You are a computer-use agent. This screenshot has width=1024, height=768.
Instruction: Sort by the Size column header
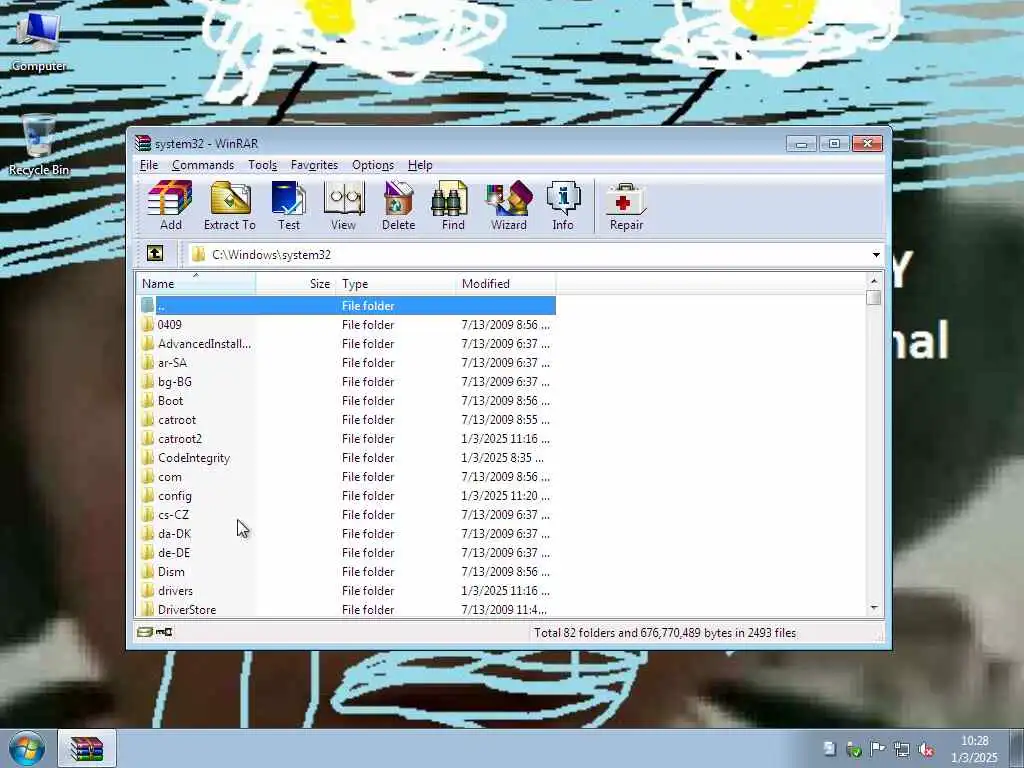(x=296, y=283)
